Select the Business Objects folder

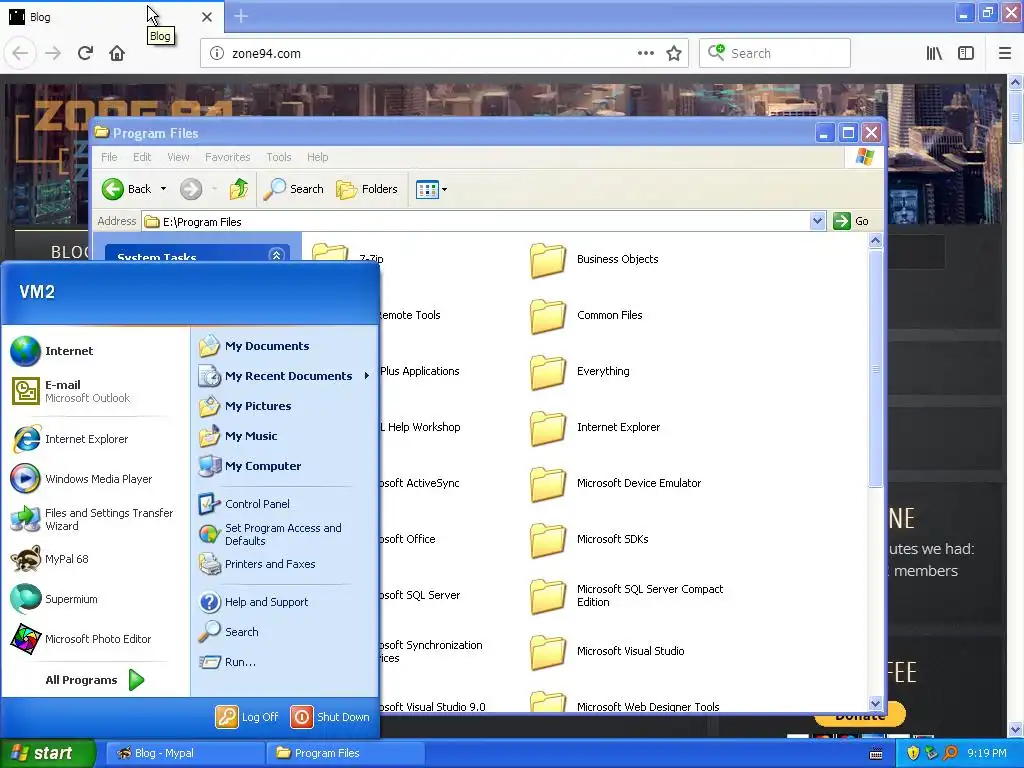pyautogui.click(x=594, y=259)
